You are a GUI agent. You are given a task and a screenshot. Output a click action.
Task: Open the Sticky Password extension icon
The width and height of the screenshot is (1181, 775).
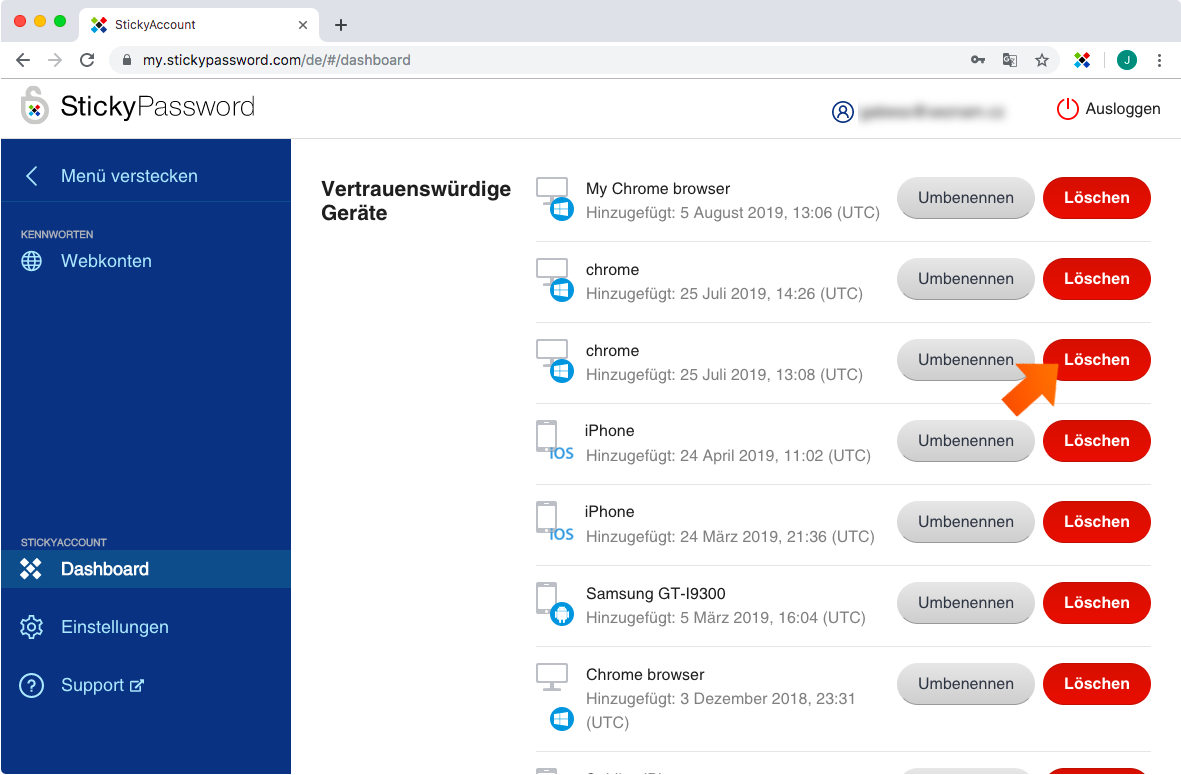pos(1082,60)
